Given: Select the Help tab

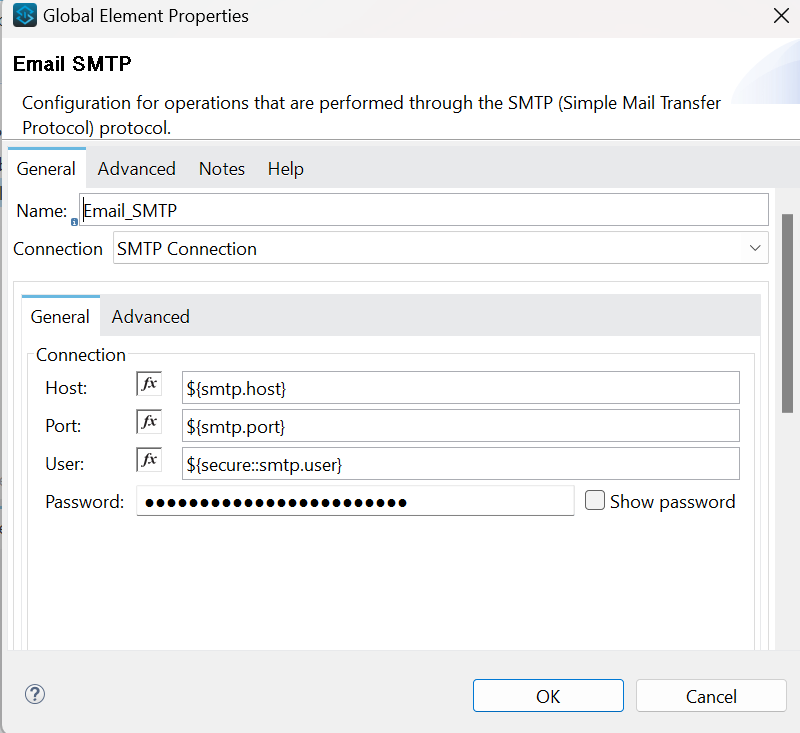Looking at the screenshot, I should pos(285,169).
